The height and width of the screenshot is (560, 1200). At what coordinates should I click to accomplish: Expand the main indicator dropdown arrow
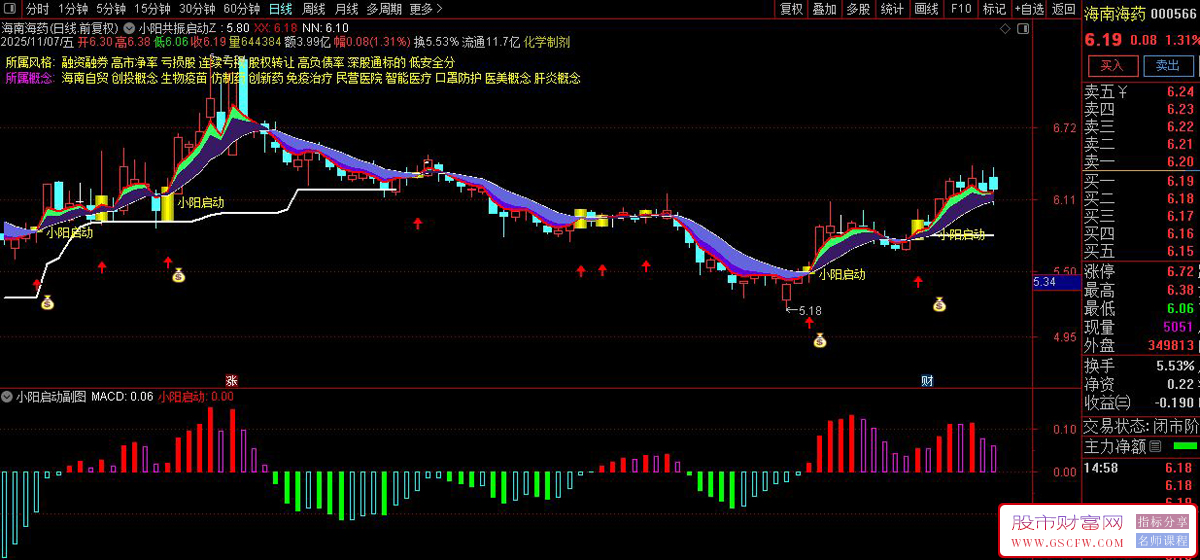pyautogui.click(x=129, y=28)
